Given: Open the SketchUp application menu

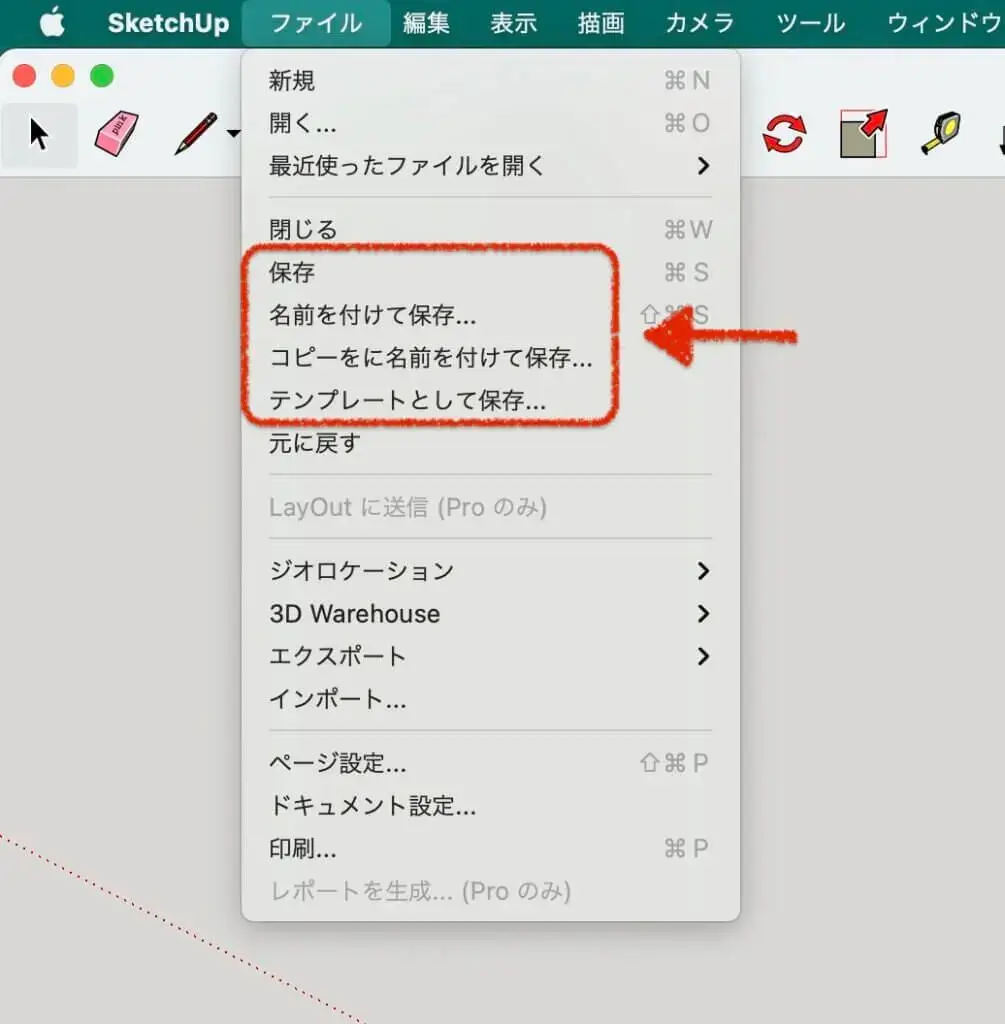Looking at the screenshot, I should click(168, 23).
